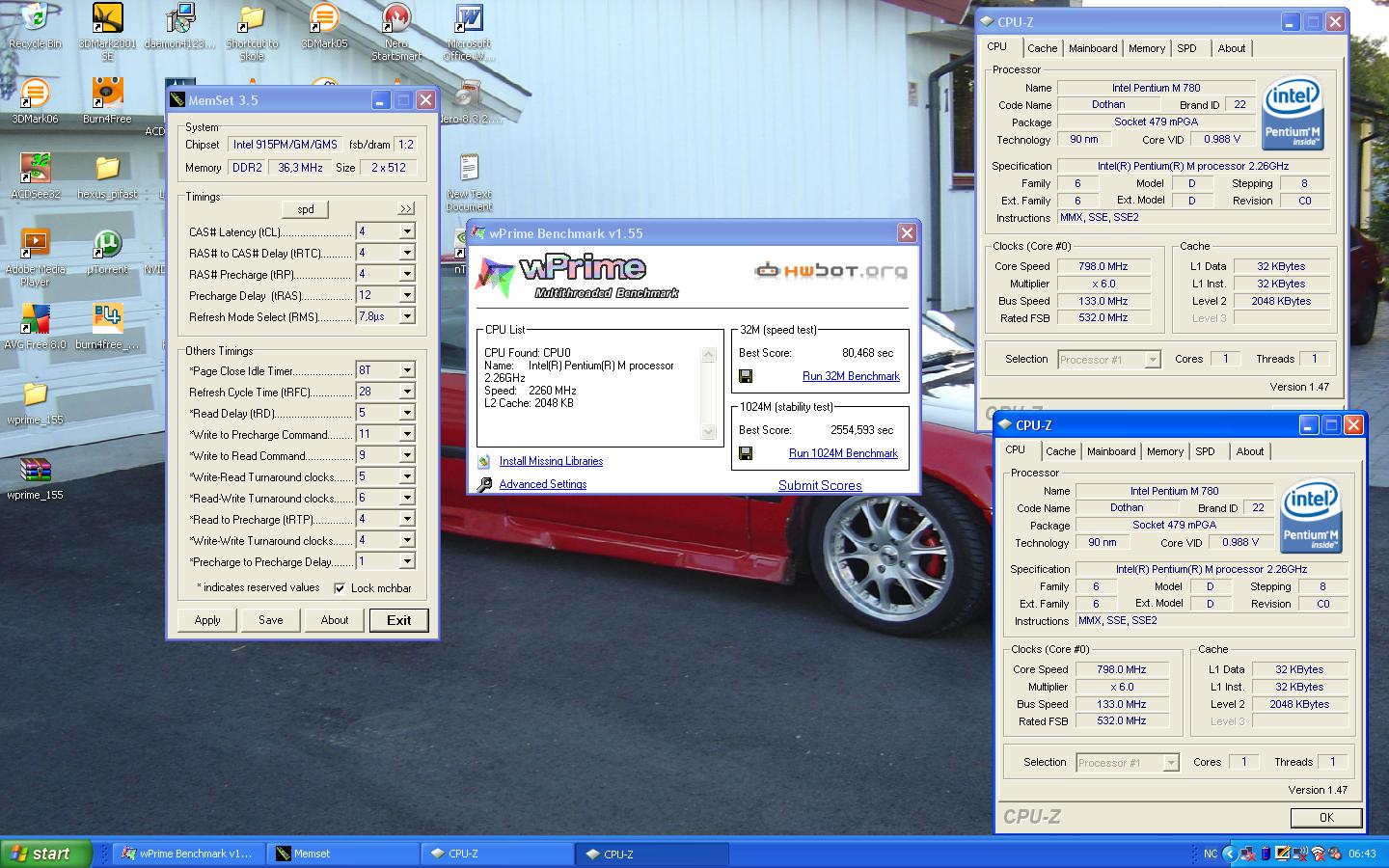Click Run 1024M Benchmark link
This screenshot has height=868, width=1389.
pyautogui.click(x=843, y=453)
